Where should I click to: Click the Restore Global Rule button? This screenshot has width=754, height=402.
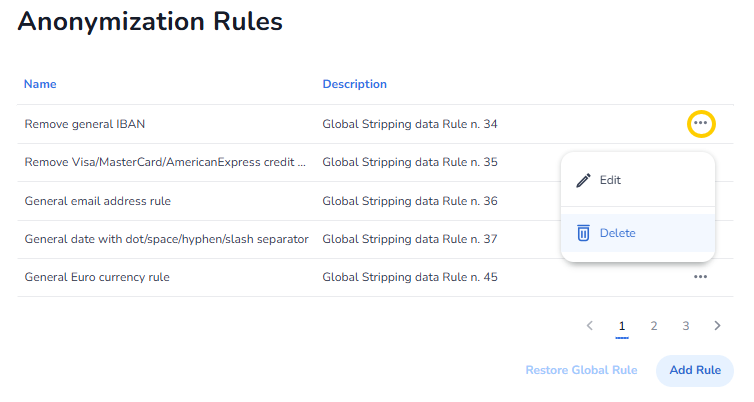(x=581, y=370)
